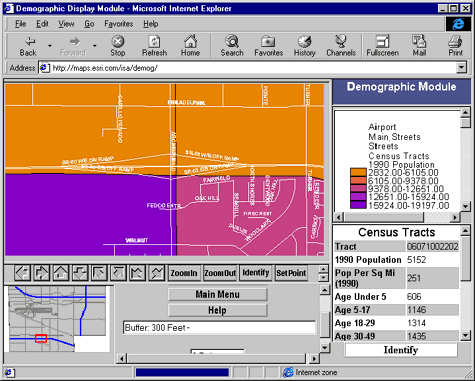Click the ZoomIn map button
Screen dimensions: 475x381
184,273
